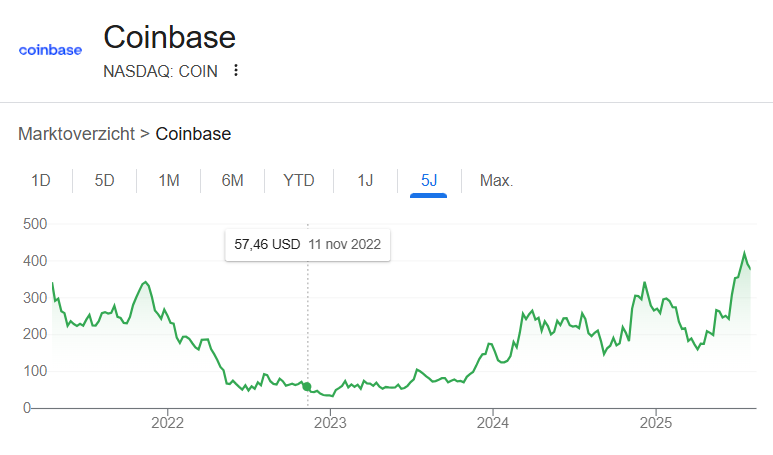Image resolution: width=773 pixels, height=455 pixels.
Task: Click the chart peak near 2025 end
Action: pos(744,253)
